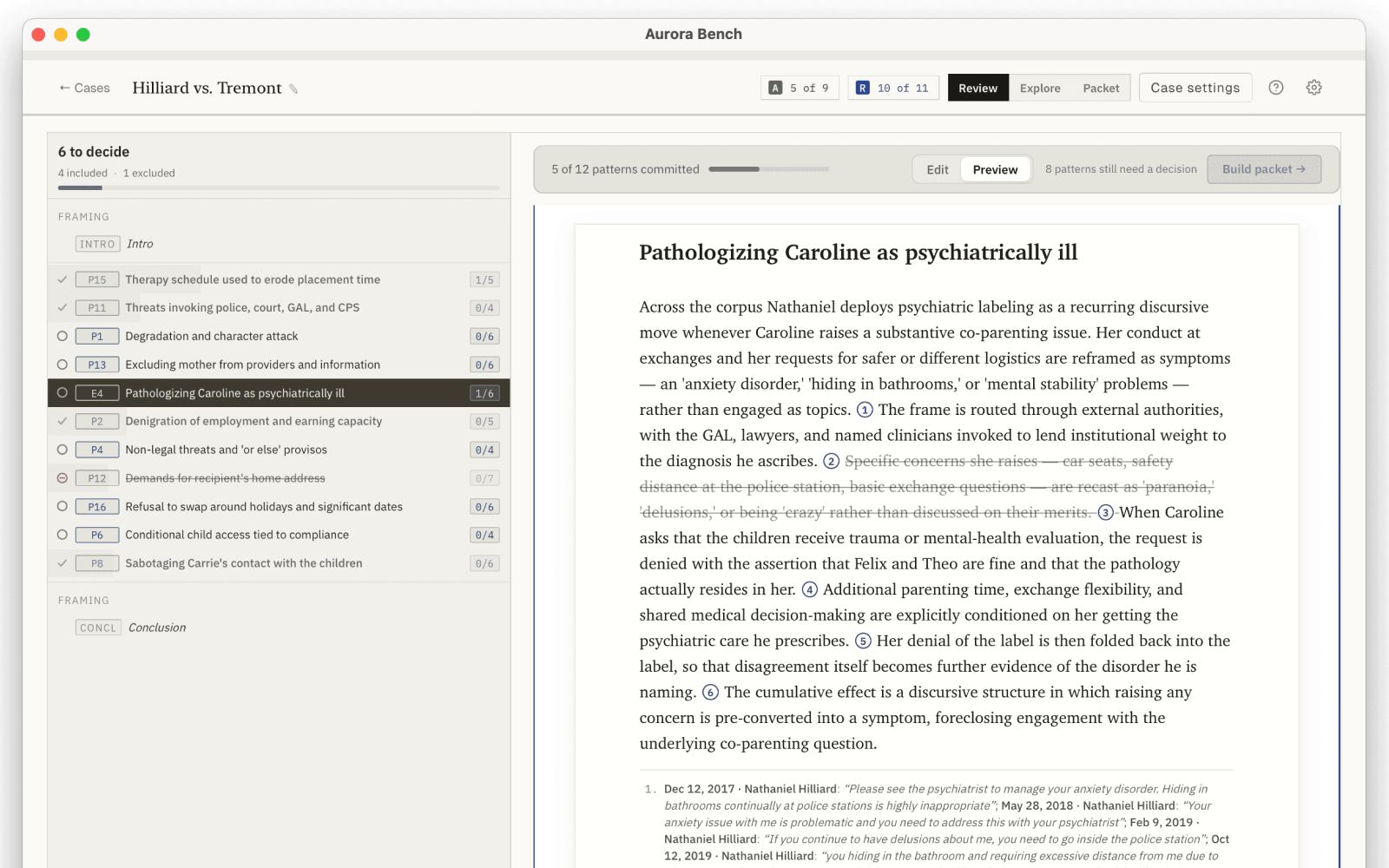Click footnote marker 5 in the narrative

pyautogui.click(x=863, y=641)
